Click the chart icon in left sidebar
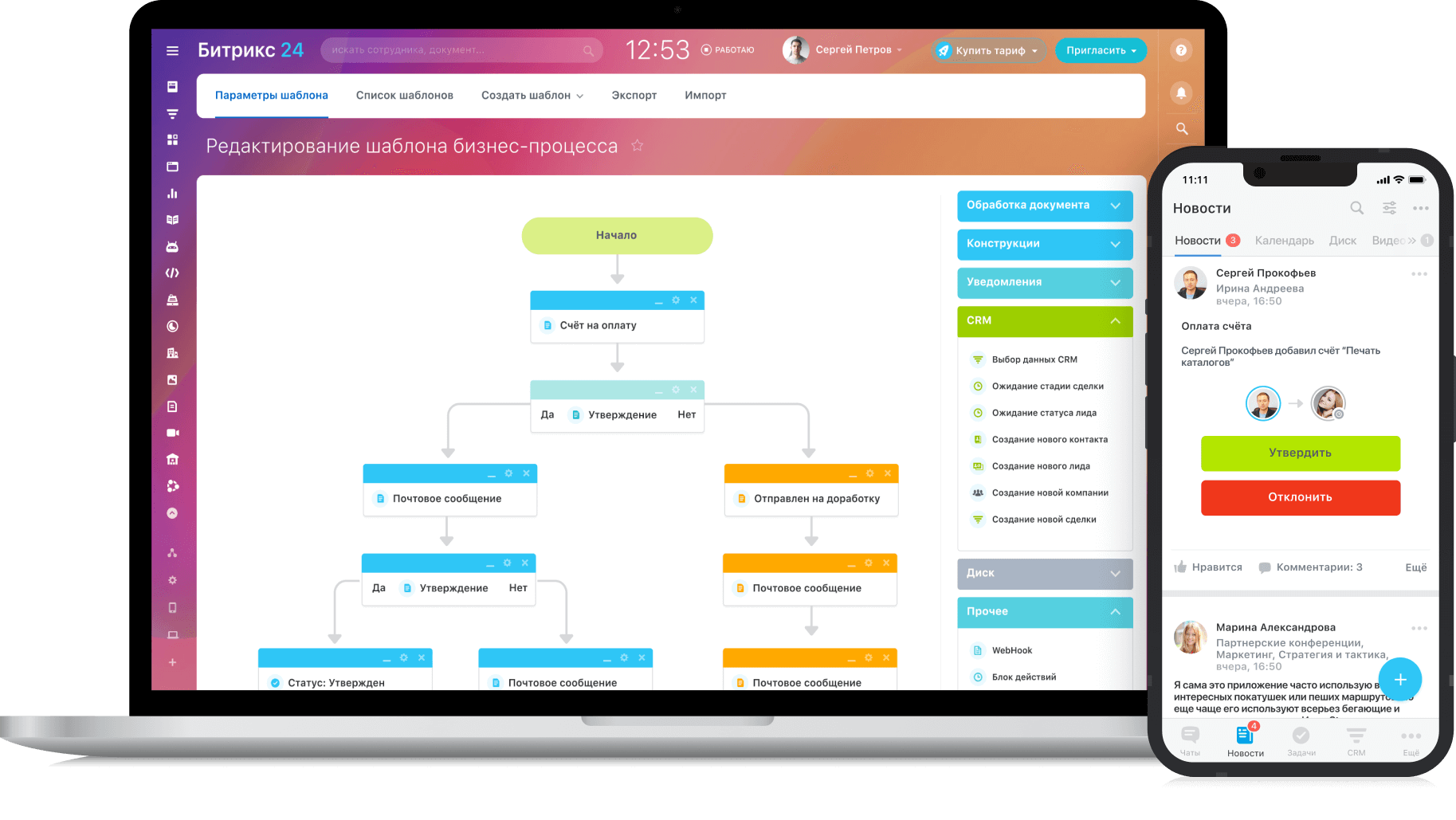The width and height of the screenshot is (1456, 820). (x=172, y=193)
